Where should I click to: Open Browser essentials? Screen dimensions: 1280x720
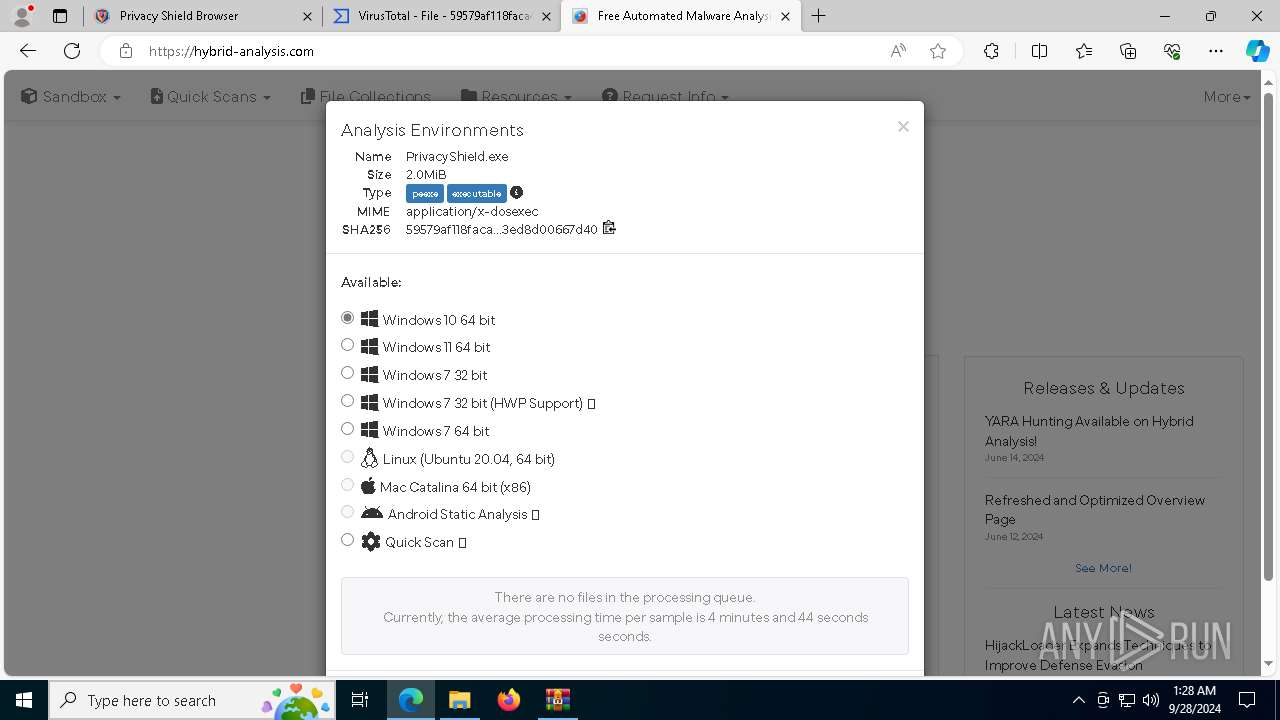click(x=1172, y=51)
